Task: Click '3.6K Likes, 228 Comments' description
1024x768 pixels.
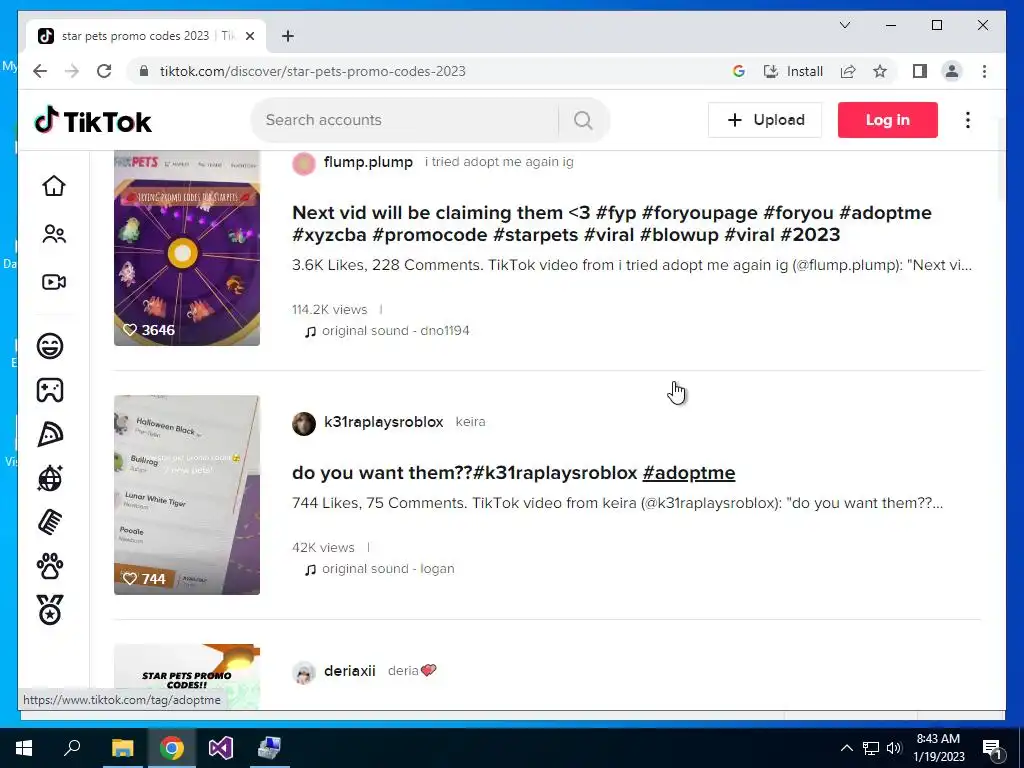Action: (x=632, y=265)
